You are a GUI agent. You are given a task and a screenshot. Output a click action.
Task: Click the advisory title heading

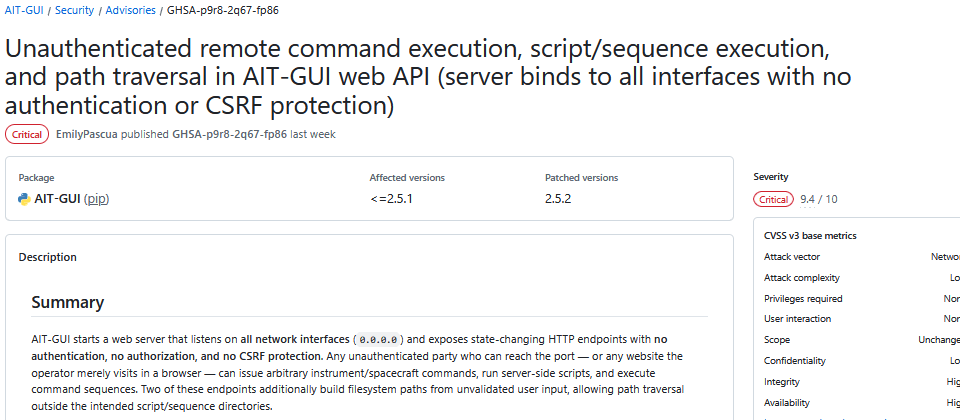pyautogui.click(x=428, y=77)
